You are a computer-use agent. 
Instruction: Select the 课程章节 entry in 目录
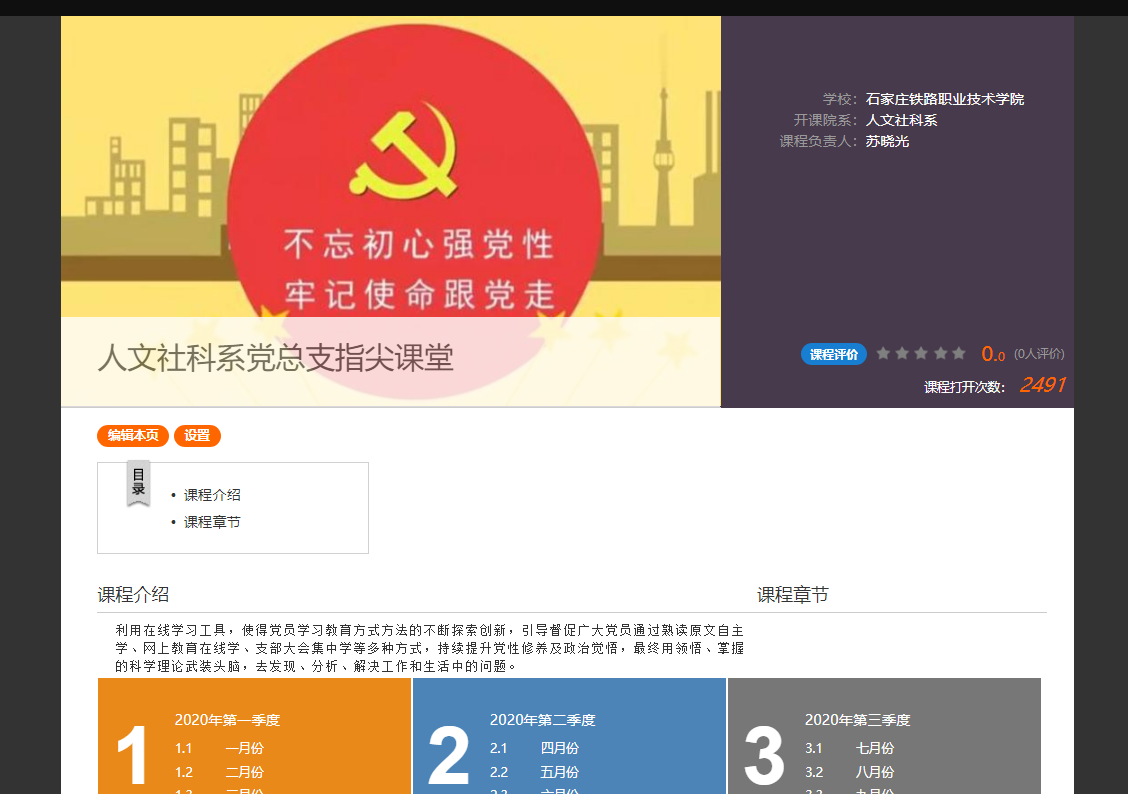point(212,522)
